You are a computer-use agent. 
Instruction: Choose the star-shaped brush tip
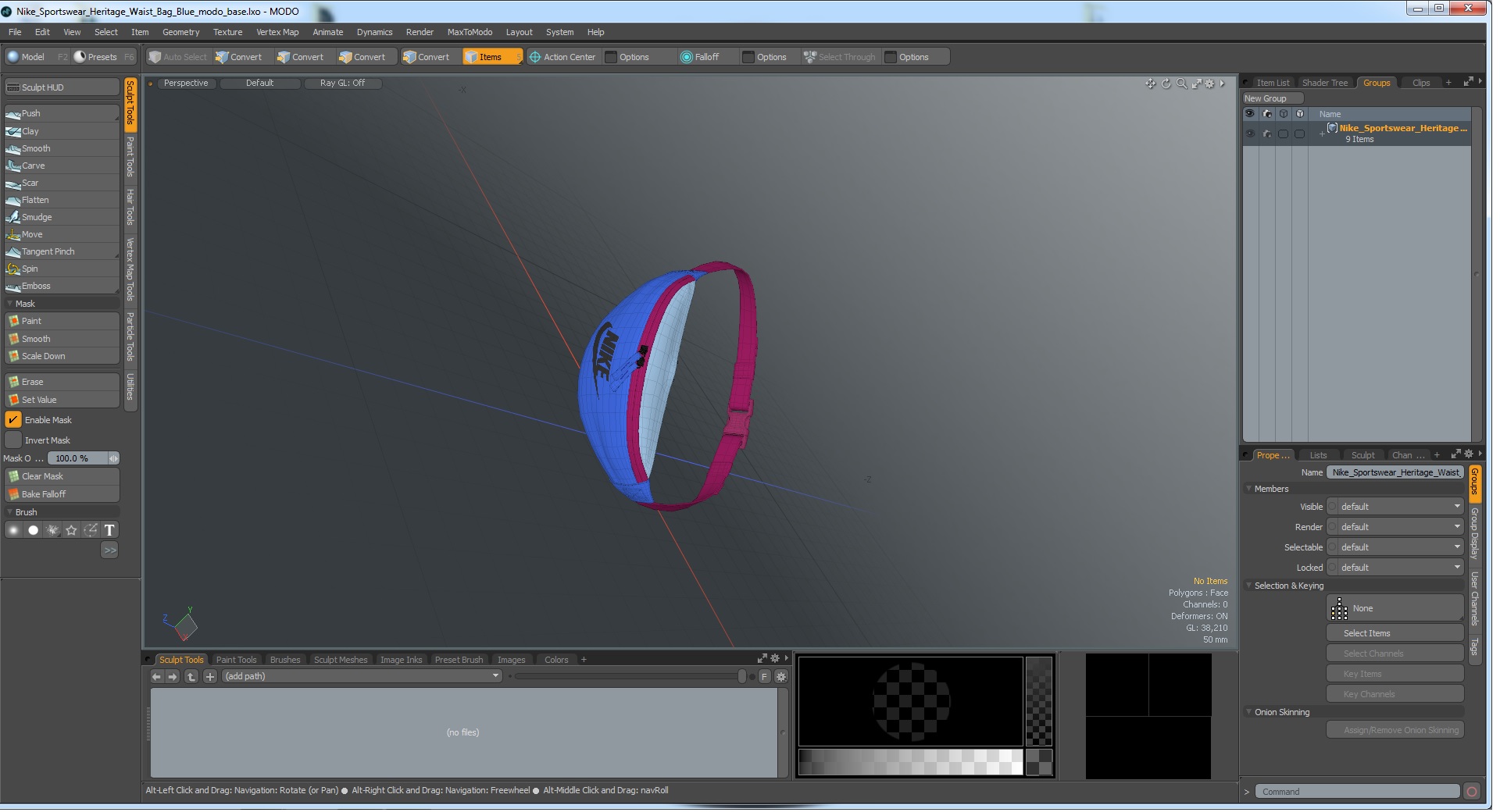72,530
